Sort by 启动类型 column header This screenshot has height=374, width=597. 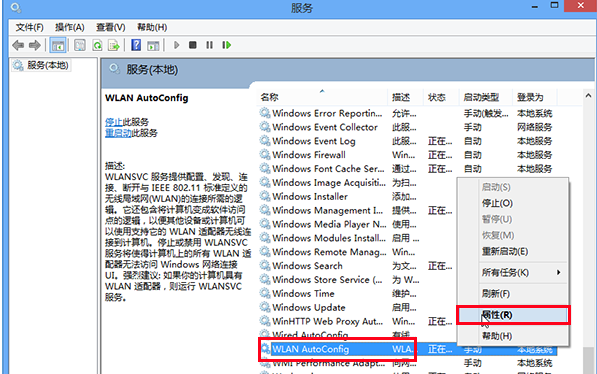[x=481, y=97]
